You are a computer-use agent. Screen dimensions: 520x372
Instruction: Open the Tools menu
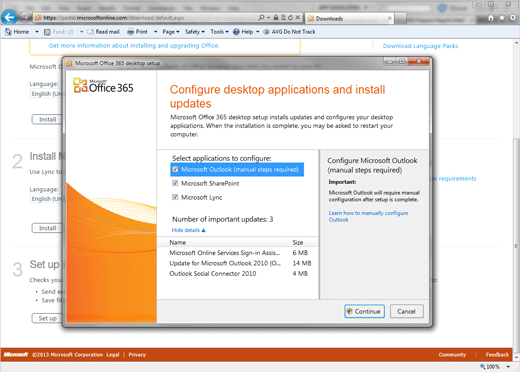pyautogui.click(x=219, y=32)
